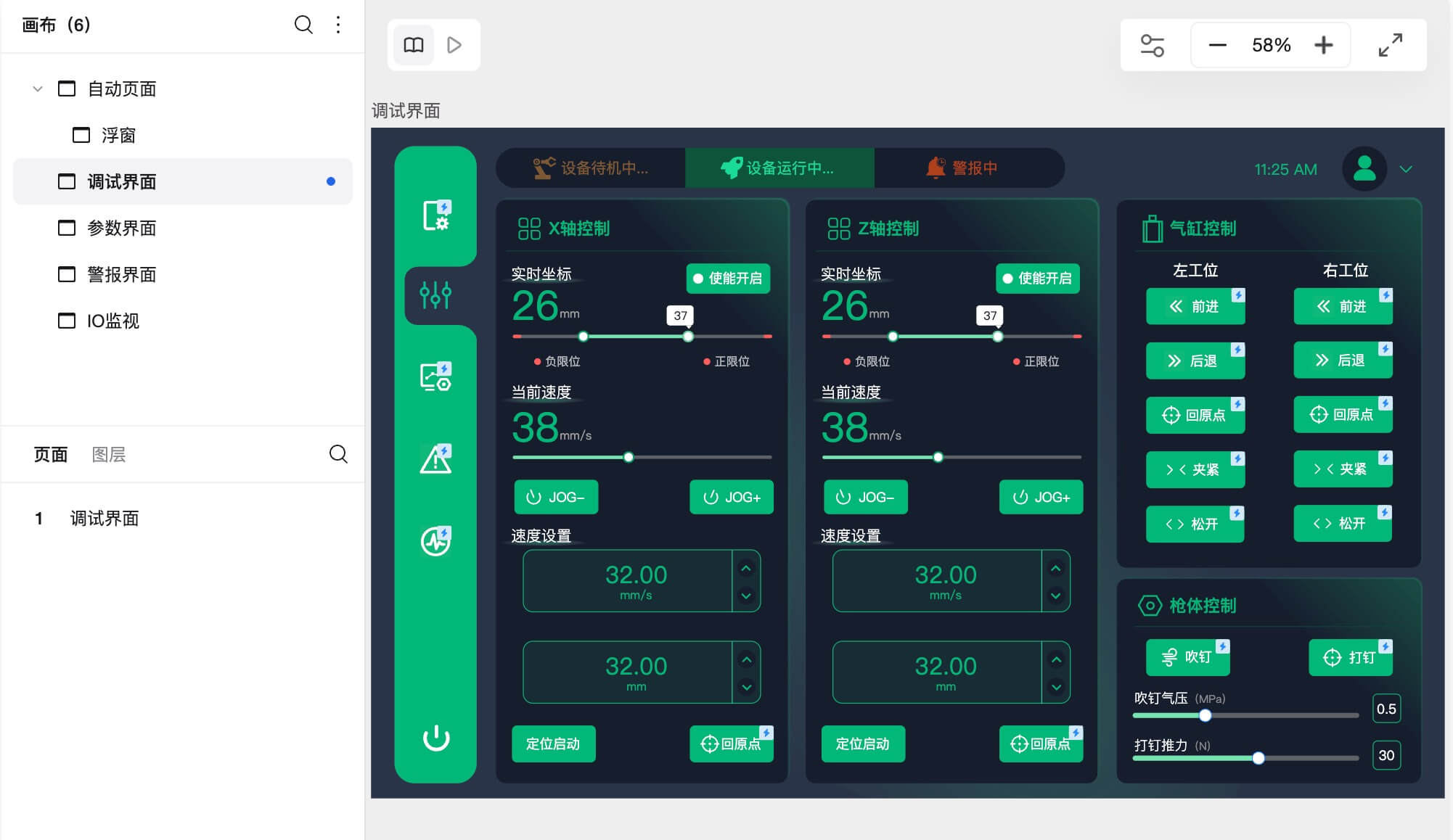Image resolution: width=1453 pixels, height=840 pixels.
Task: Click the canvas list search icon
Action: (x=303, y=25)
